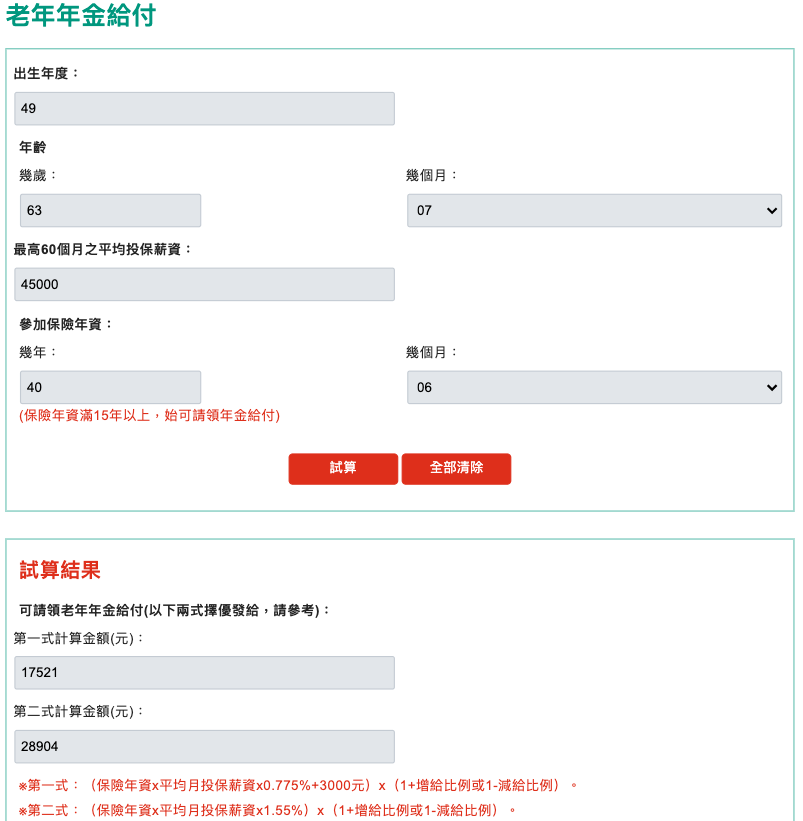803x821 pixels.
Task: Select the 平均投保薪資 field containing 45000
Action: tap(204, 284)
